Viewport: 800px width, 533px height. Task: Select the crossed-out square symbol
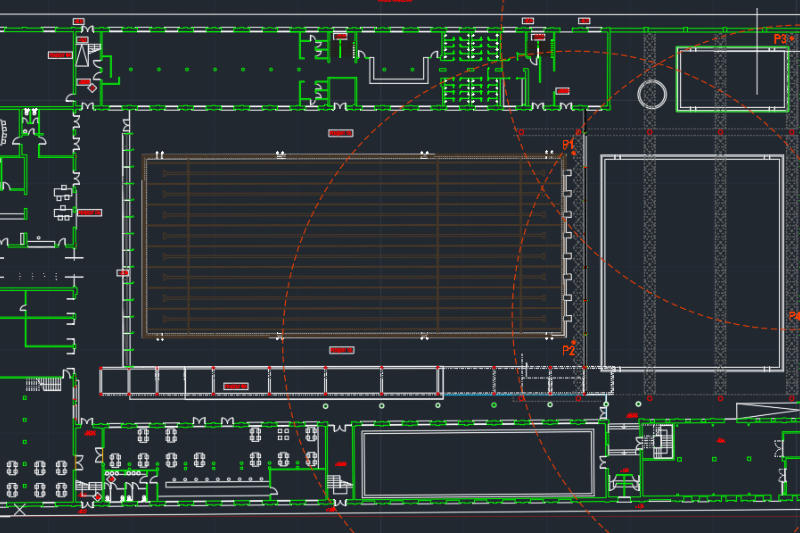click(x=19, y=509)
